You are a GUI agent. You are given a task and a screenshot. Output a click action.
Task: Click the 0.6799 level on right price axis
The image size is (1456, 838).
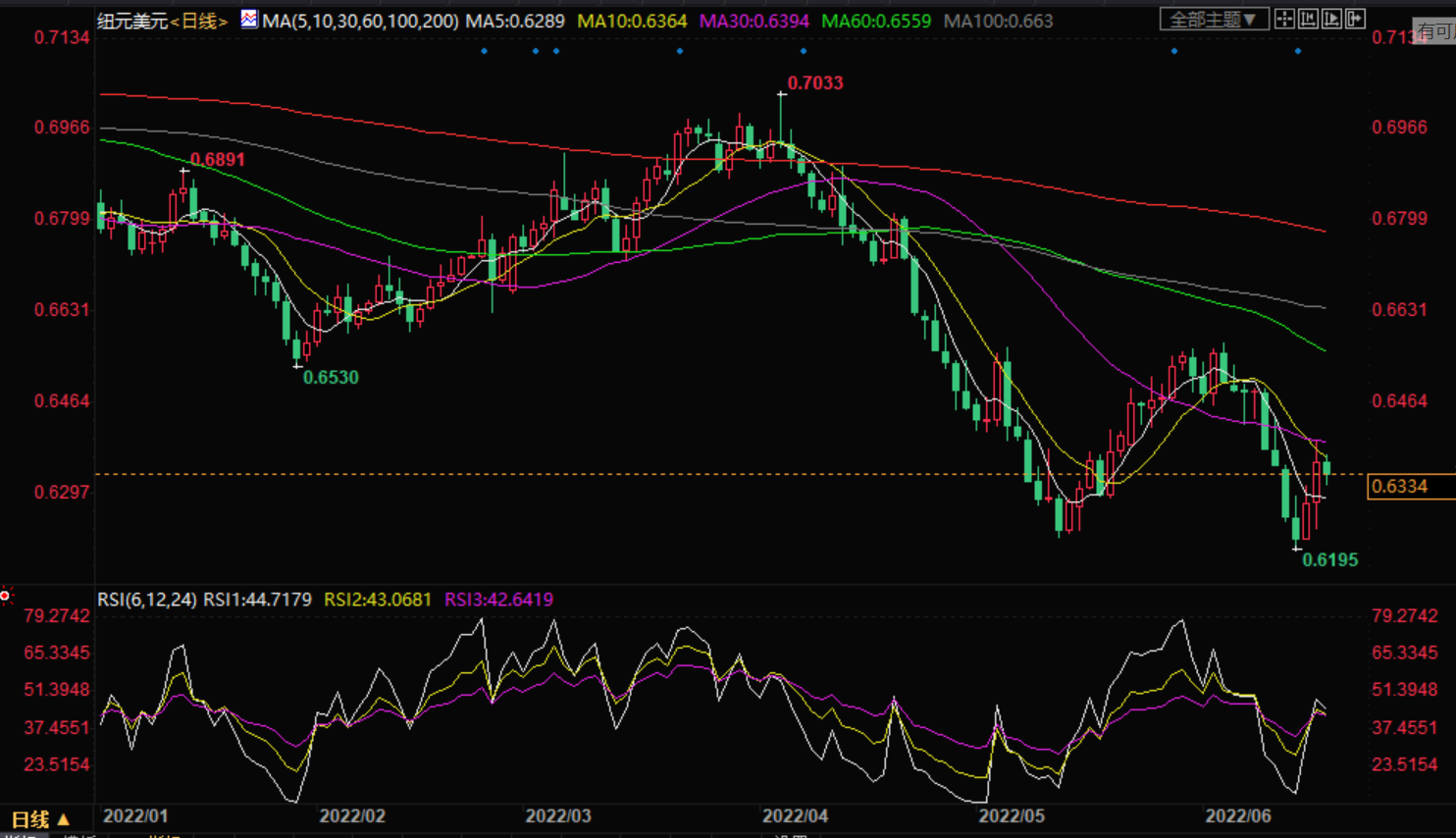[x=1400, y=219]
